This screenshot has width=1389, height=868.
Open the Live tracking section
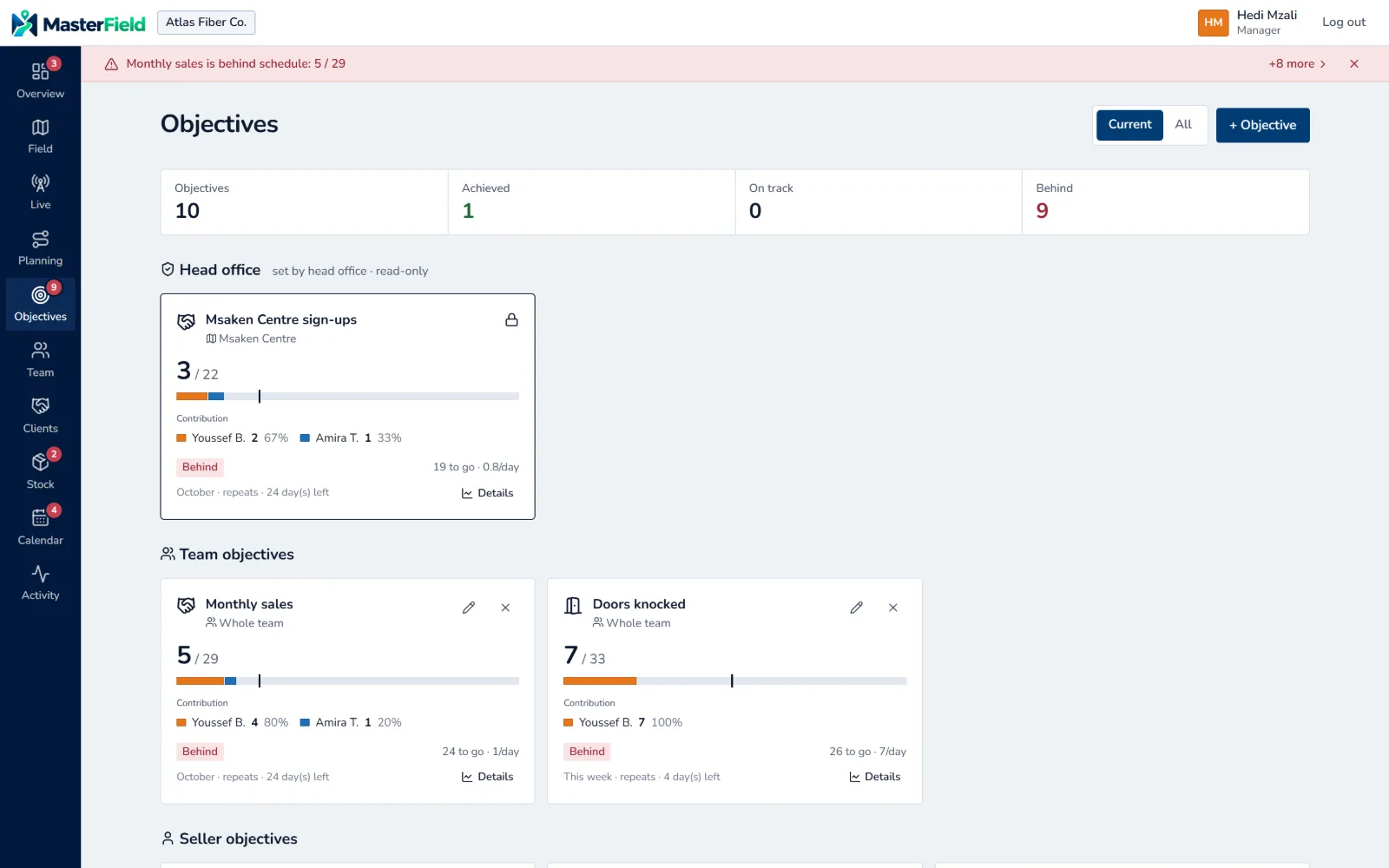point(40,192)
